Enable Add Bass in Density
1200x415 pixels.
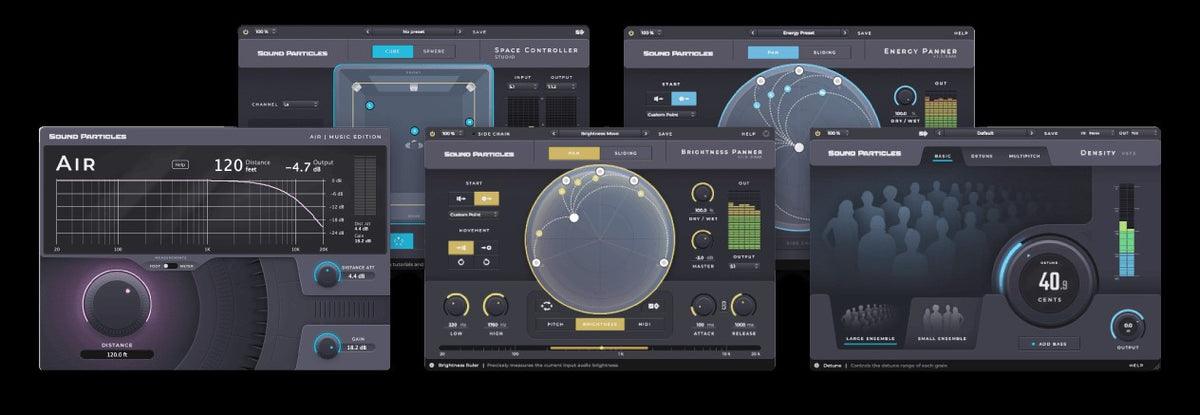click(x=1050, y=343)
